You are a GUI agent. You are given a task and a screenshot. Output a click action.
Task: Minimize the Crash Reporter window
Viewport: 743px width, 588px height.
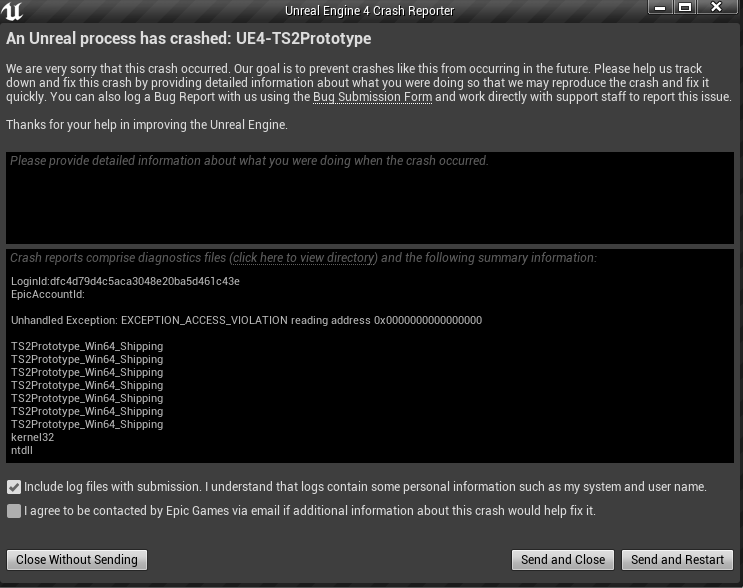tap(660, 7)
